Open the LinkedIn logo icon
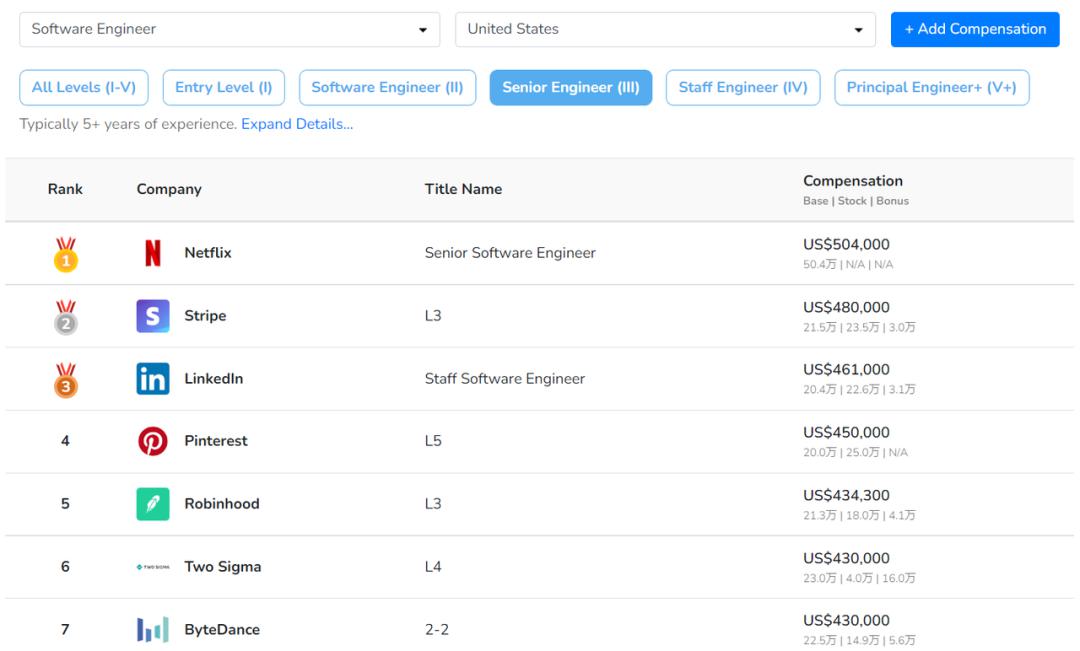 153,378
